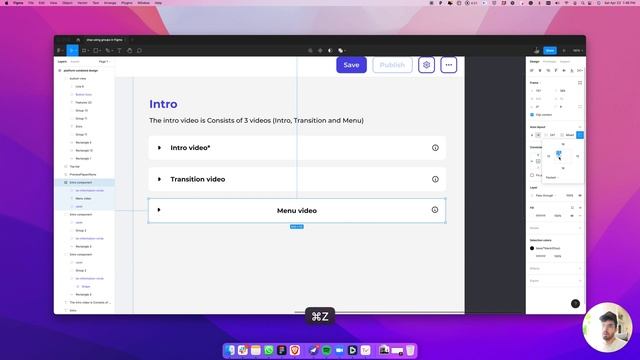This screenshot has width=640, height=360.
Task: Click info icon on Intro video row
Action: coord(435,148)
